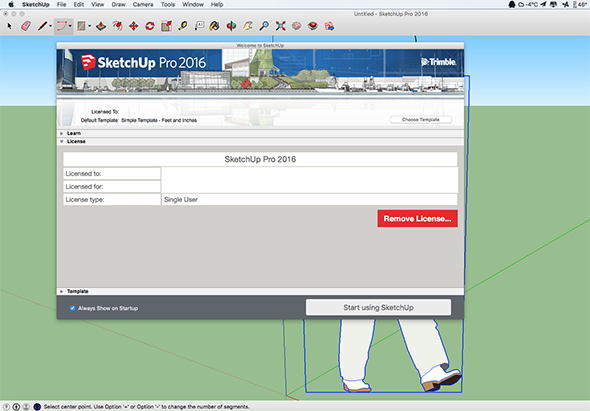Image resolution: width=590 pixels, height=411 pixels.
Task: Open the Window menu
Action: [x=193, y=5]
